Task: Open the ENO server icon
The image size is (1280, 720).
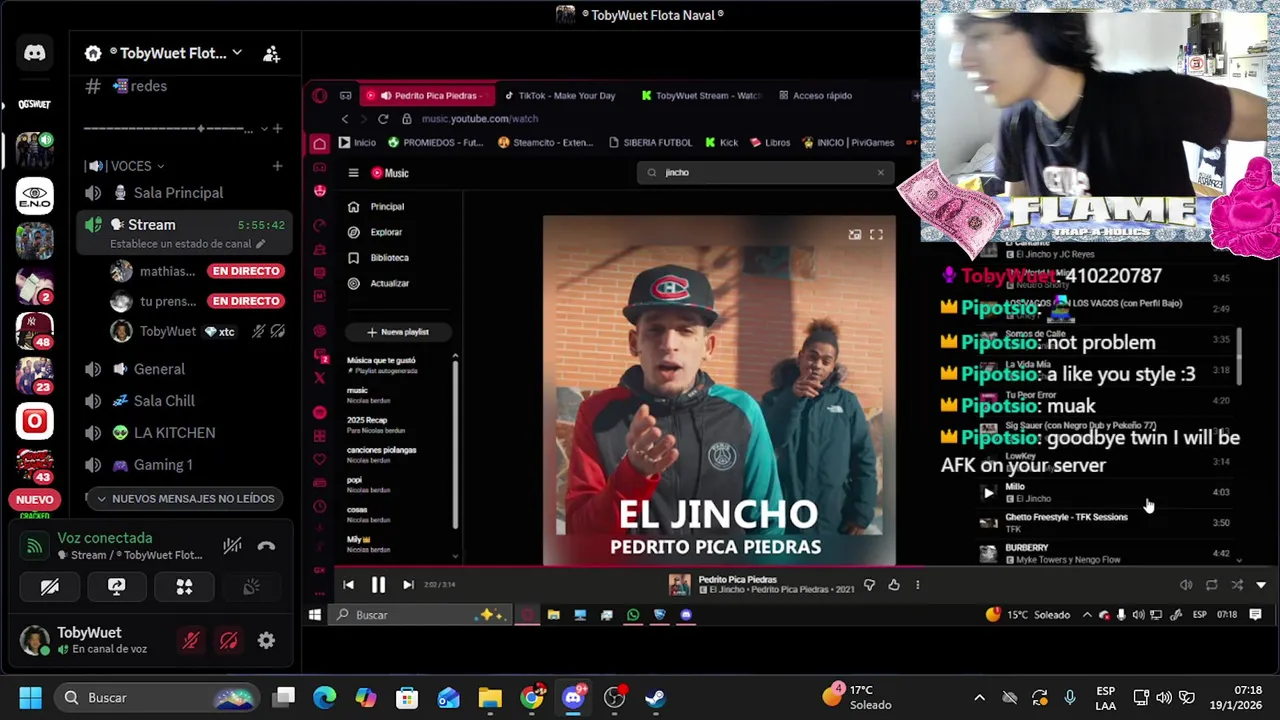Action: pyautogui.click(x=35, y=196)
